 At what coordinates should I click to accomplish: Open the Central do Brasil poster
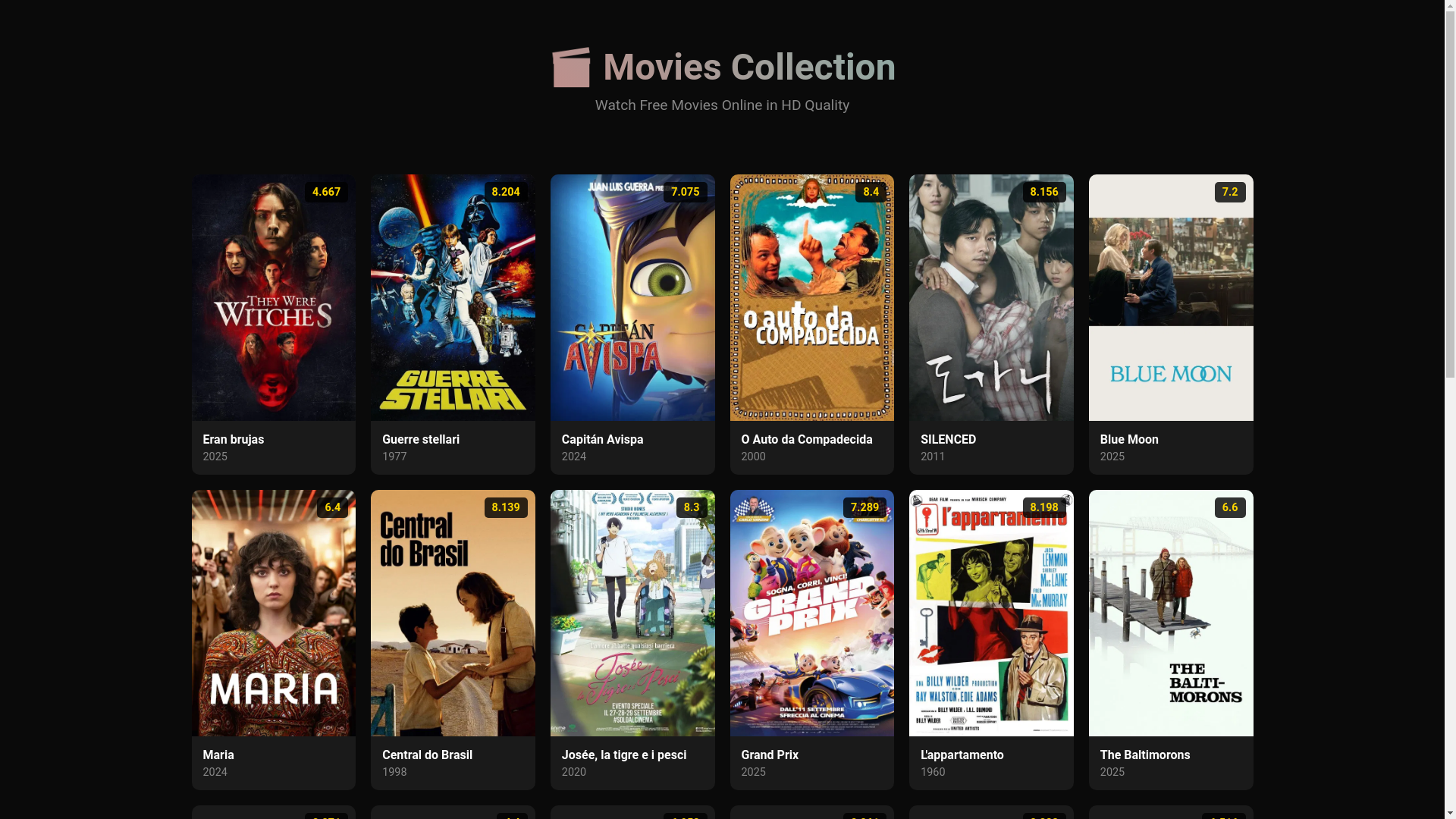tap(453, 613)
